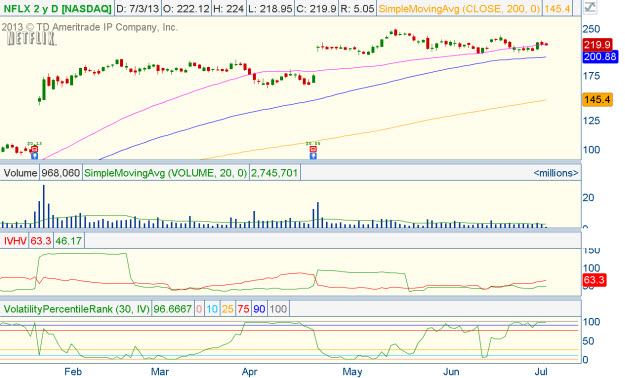Click the cyan 10 level legend
Viewport: 625px width, 378px height.
click(212, 309)
